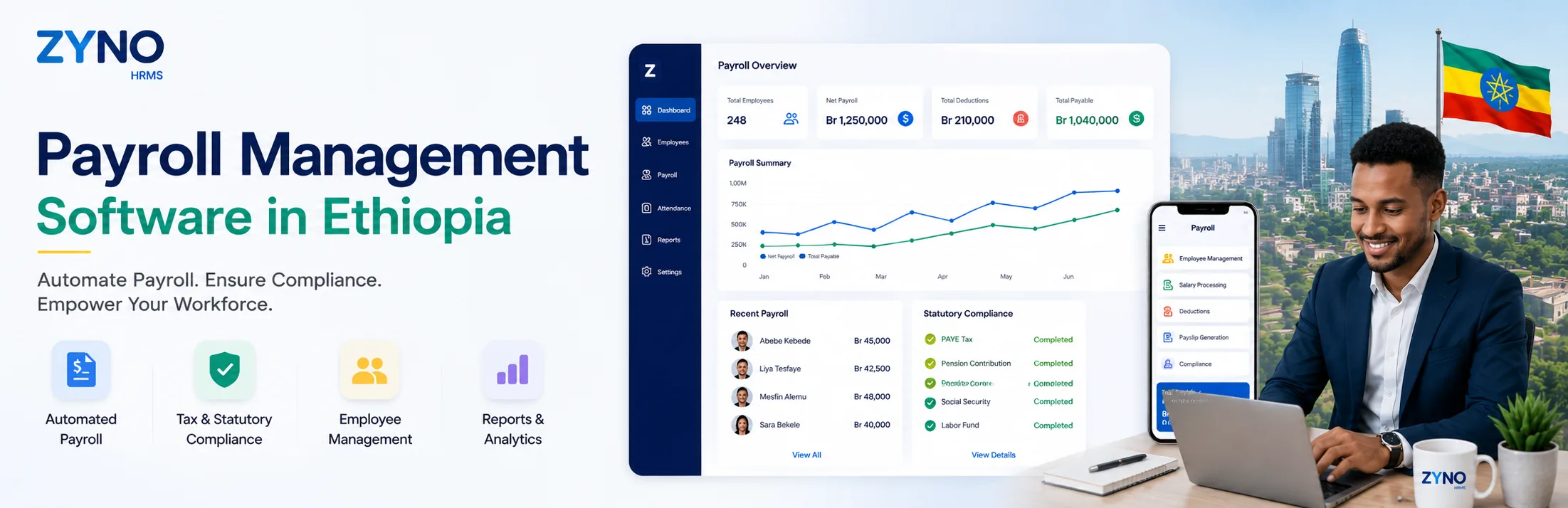This screenshot has height=508, width=1568.
Task: Open Attendance in the sidebar
Action: [665, 208]
